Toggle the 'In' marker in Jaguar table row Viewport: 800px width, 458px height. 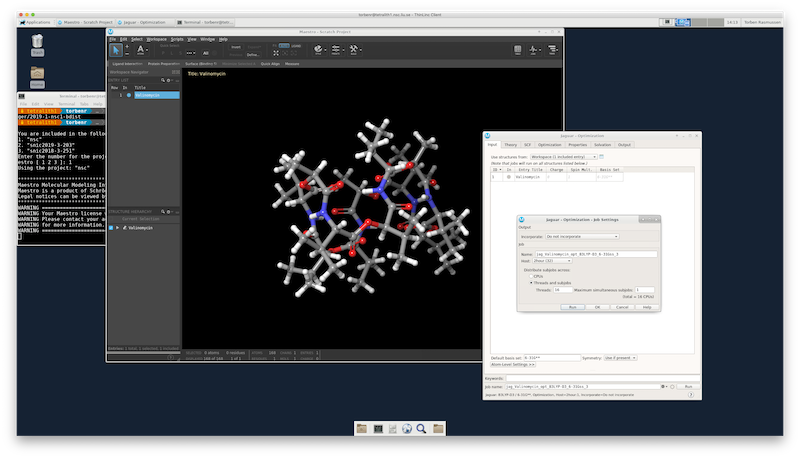click(509, 177)
